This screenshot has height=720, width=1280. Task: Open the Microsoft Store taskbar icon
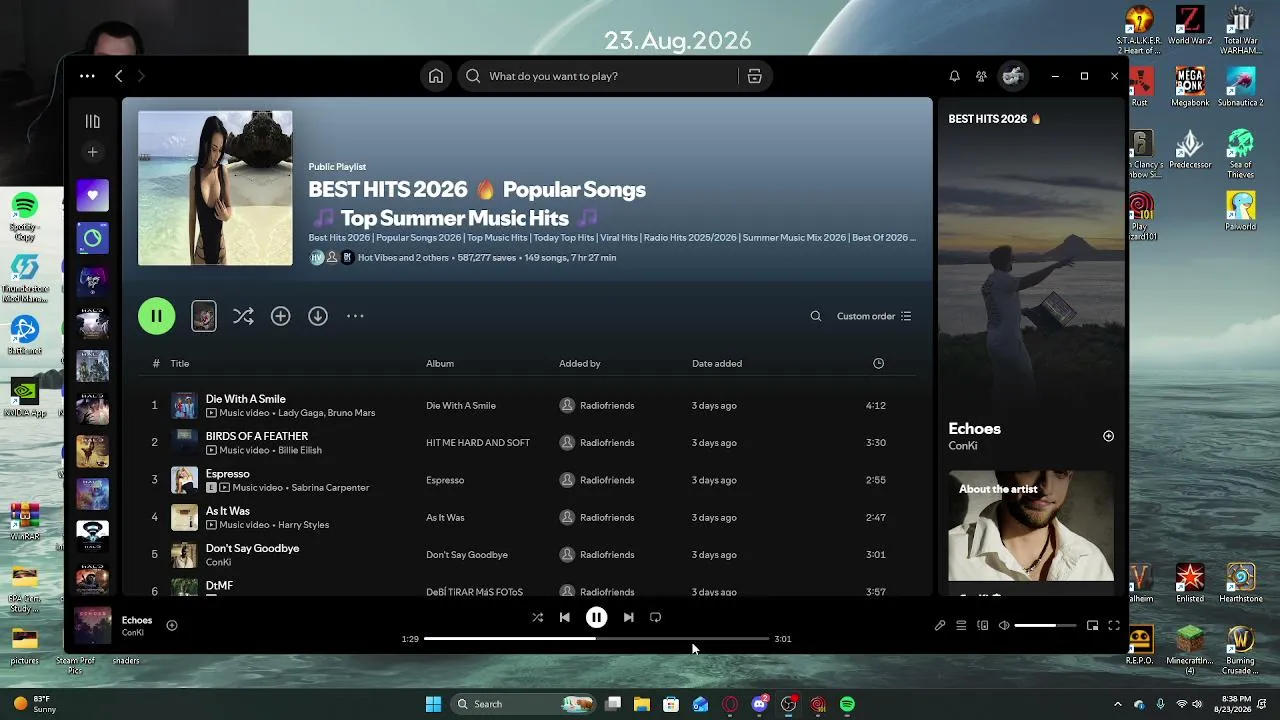(x=671, y=704)
